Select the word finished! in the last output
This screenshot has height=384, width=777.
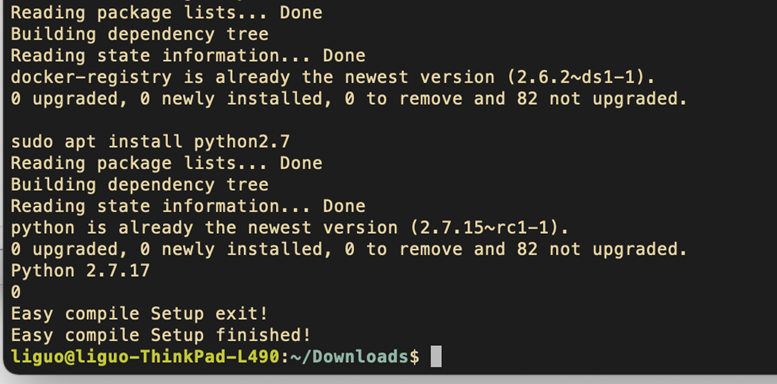(x=263, y=335)
